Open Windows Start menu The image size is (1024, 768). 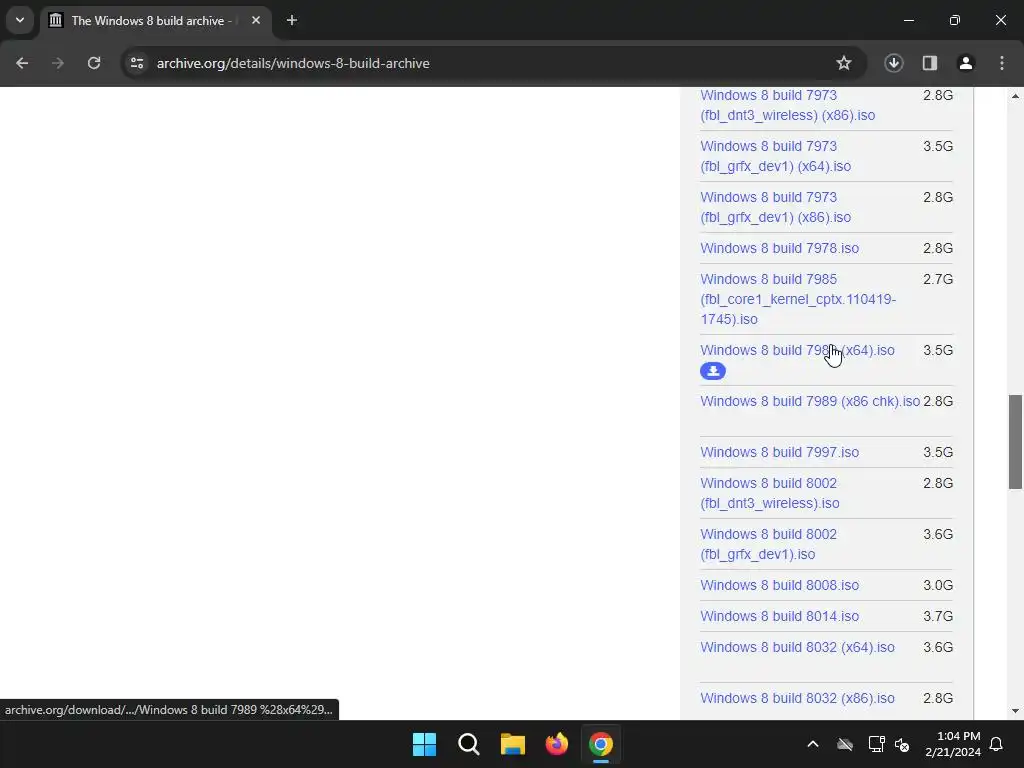pyautogui.click(x=424, y=744)
